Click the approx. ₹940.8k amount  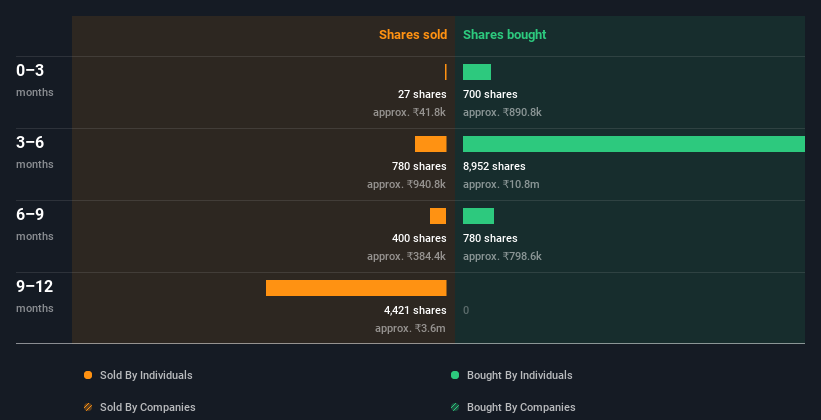coord(407,184)
